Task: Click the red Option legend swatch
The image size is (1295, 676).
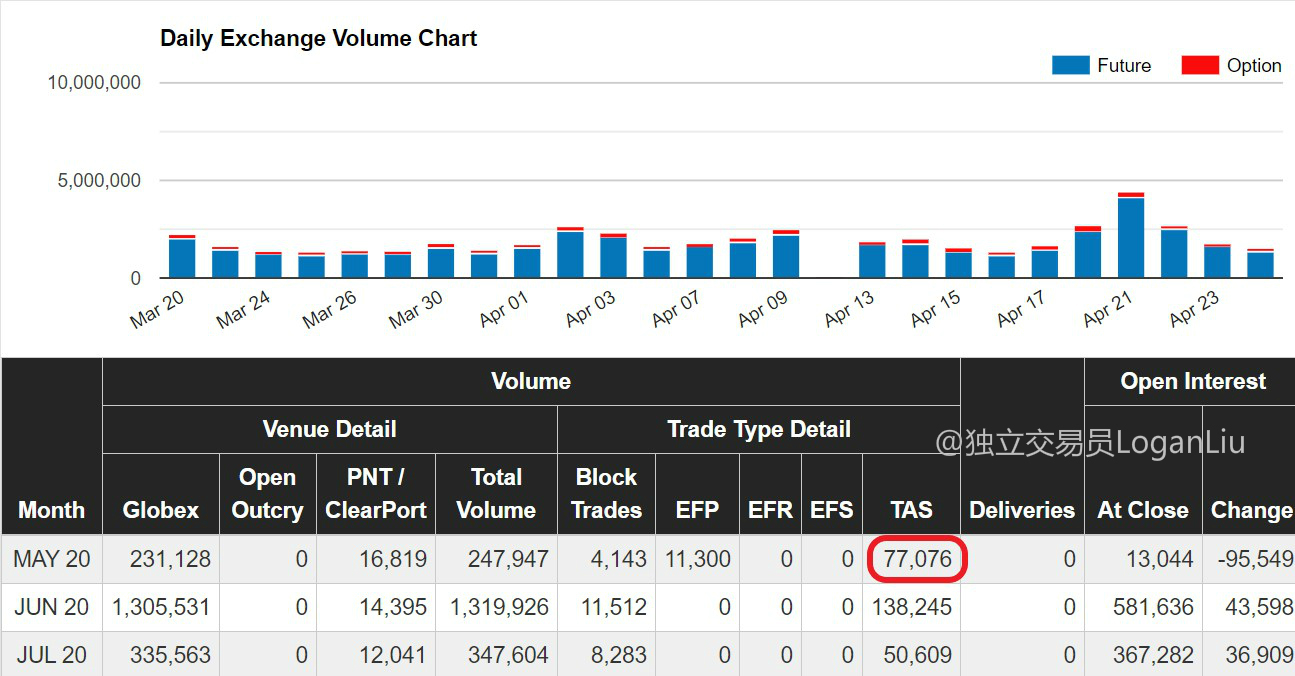Action: [1200, 65]
